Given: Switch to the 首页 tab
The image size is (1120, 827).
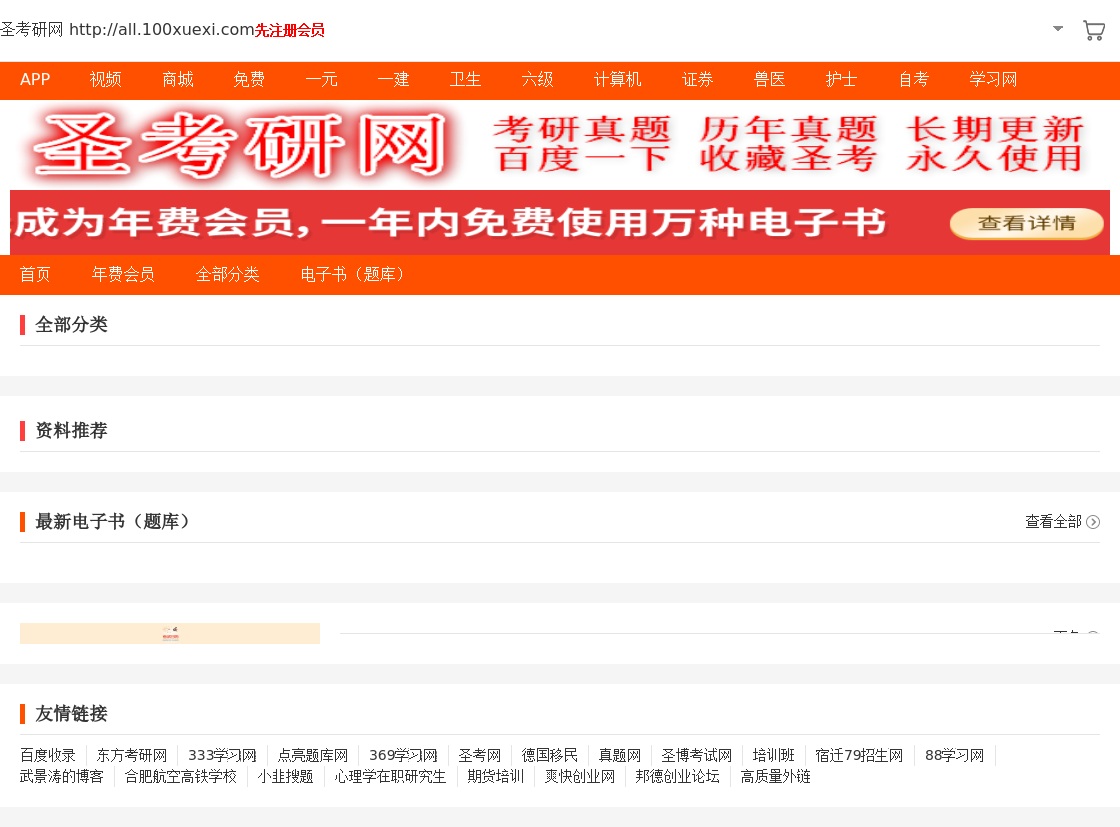Looking at the screenshot, I should click(35, 274).
